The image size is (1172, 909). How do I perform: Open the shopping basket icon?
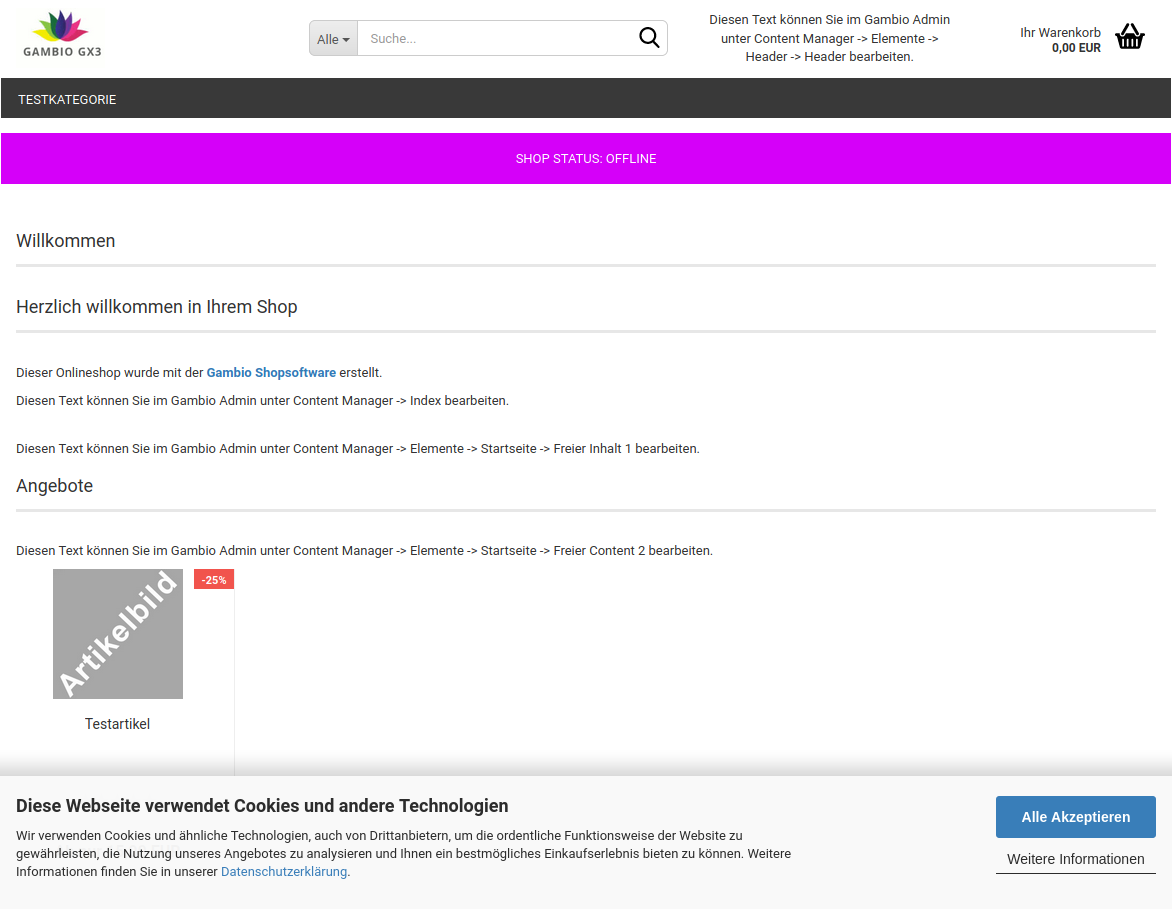coord(1129,37)
